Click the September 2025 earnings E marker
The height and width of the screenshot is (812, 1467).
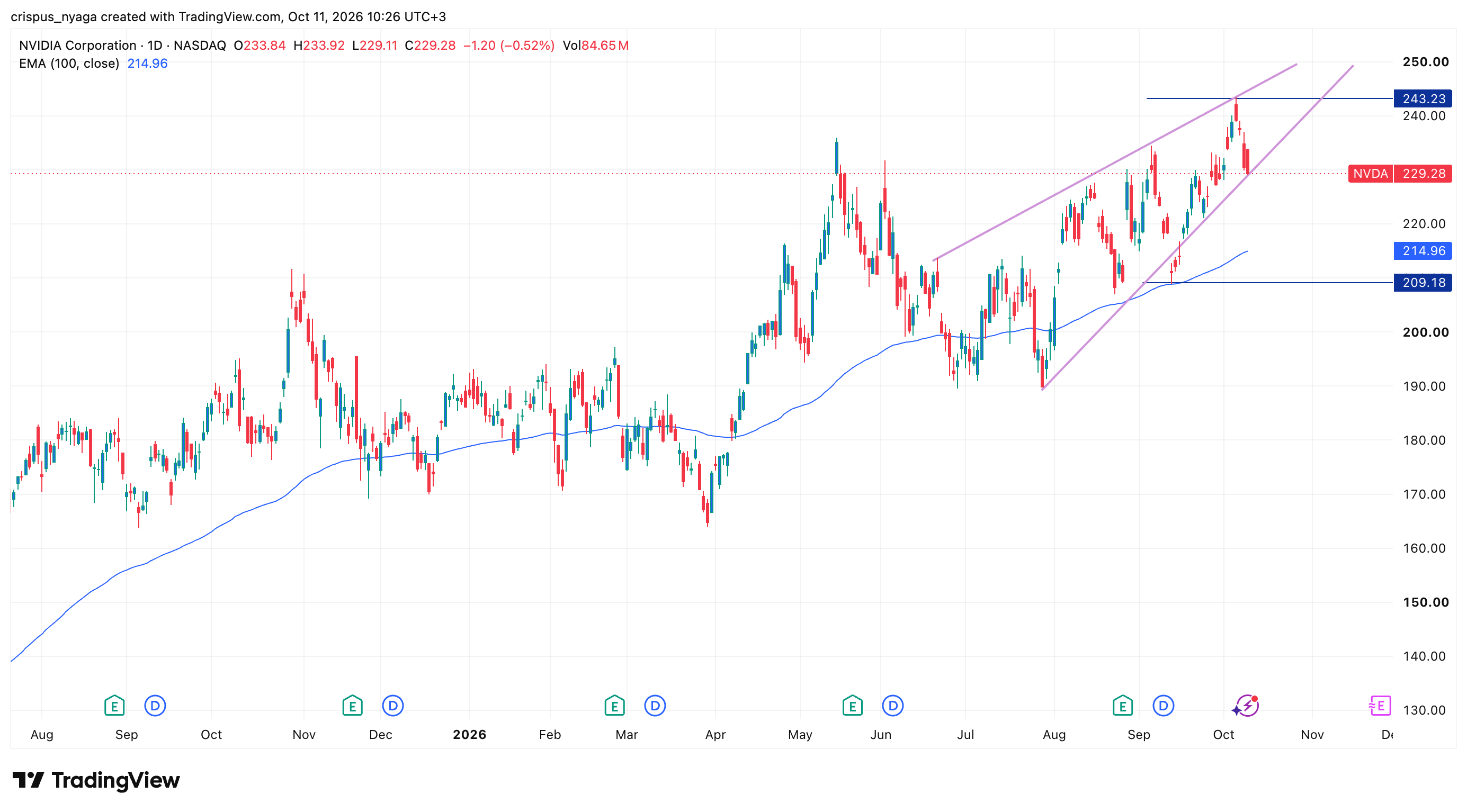pos(114,706)
